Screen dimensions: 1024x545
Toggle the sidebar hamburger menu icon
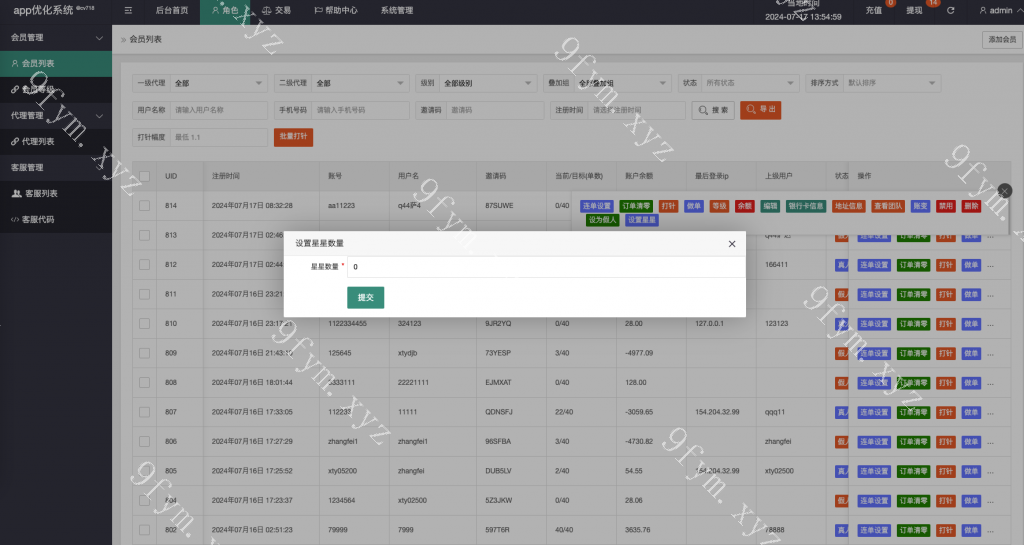tap(128, 10)
